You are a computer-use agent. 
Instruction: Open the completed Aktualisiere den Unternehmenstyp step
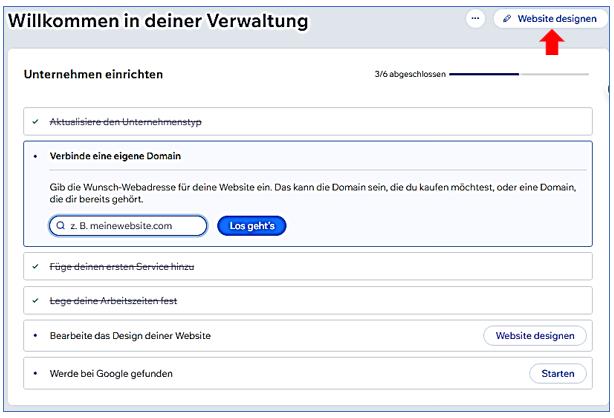coord(125,122)
